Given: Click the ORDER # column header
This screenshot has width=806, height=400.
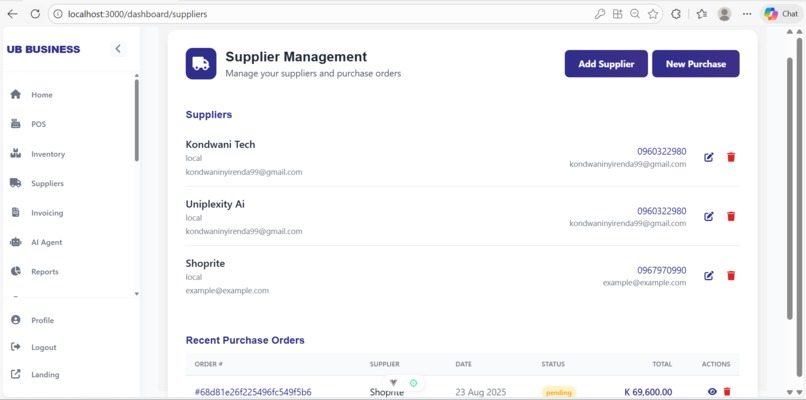Looking at the screenshot, I should pyautogui.click(x=208, y=364).
